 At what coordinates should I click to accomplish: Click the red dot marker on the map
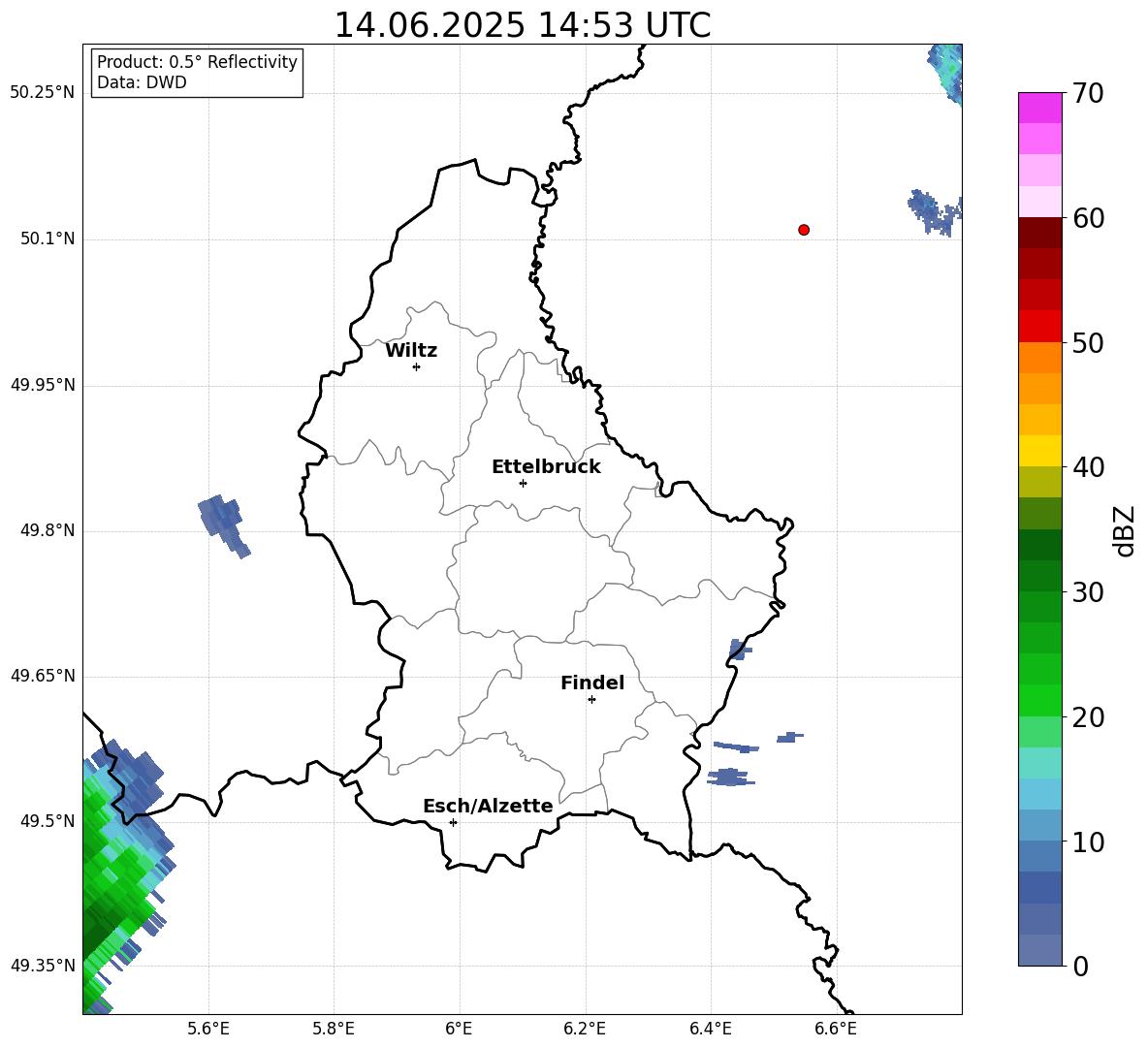click(804, 230)
